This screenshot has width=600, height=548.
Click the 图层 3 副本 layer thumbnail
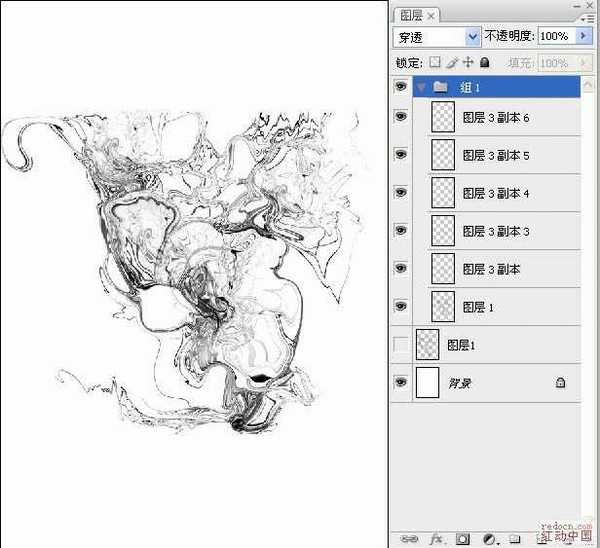pyautogui.click(x=442, y=269)
